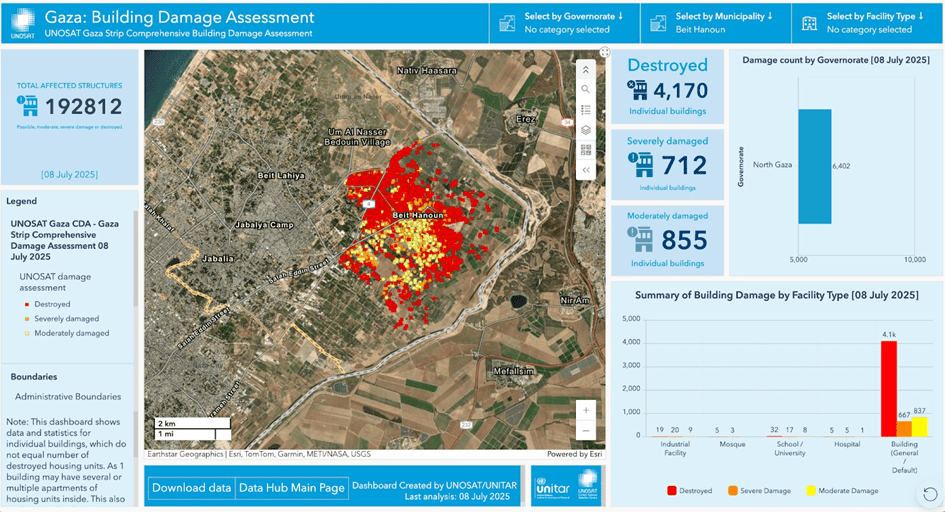Open the map search tool
Viewport: 945px width, 512px height.
pos(586,90)
